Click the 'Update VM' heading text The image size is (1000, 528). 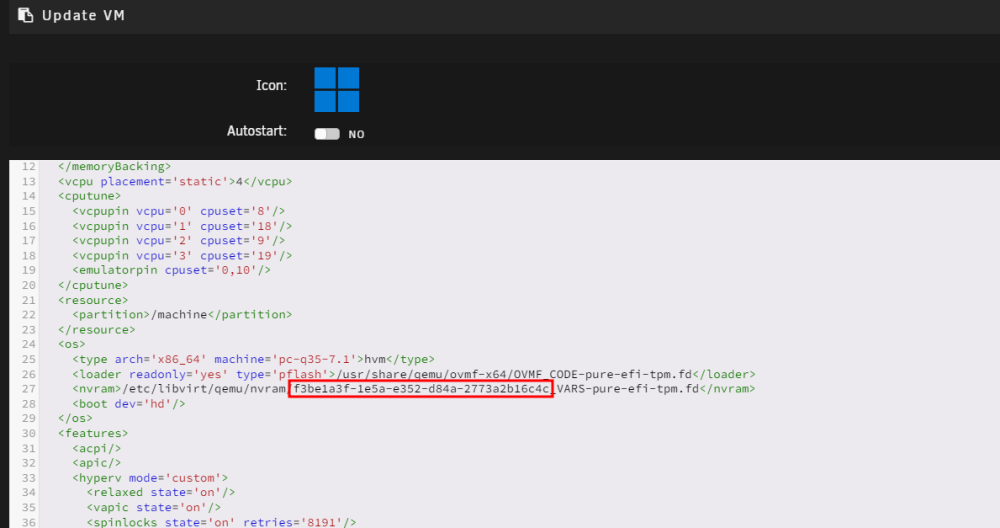click(x=83, y=15)
